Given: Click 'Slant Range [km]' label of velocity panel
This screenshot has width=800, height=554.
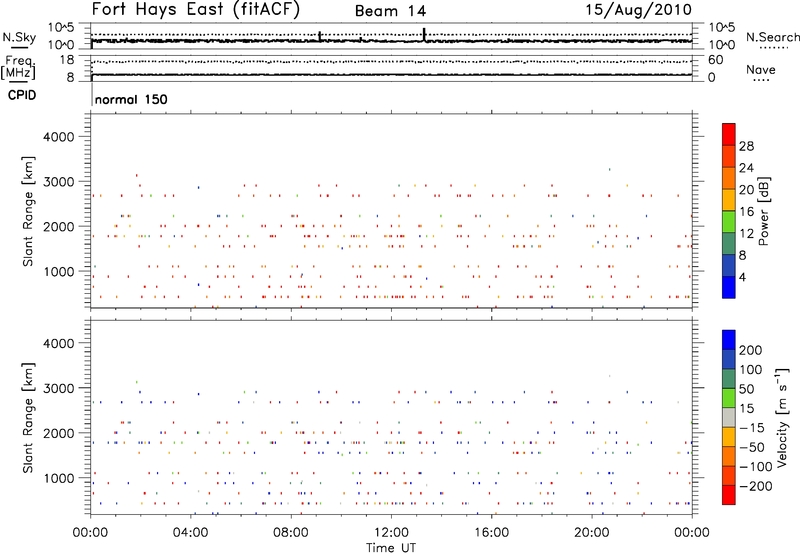Looking at the screenshot, I should (28, 417).
